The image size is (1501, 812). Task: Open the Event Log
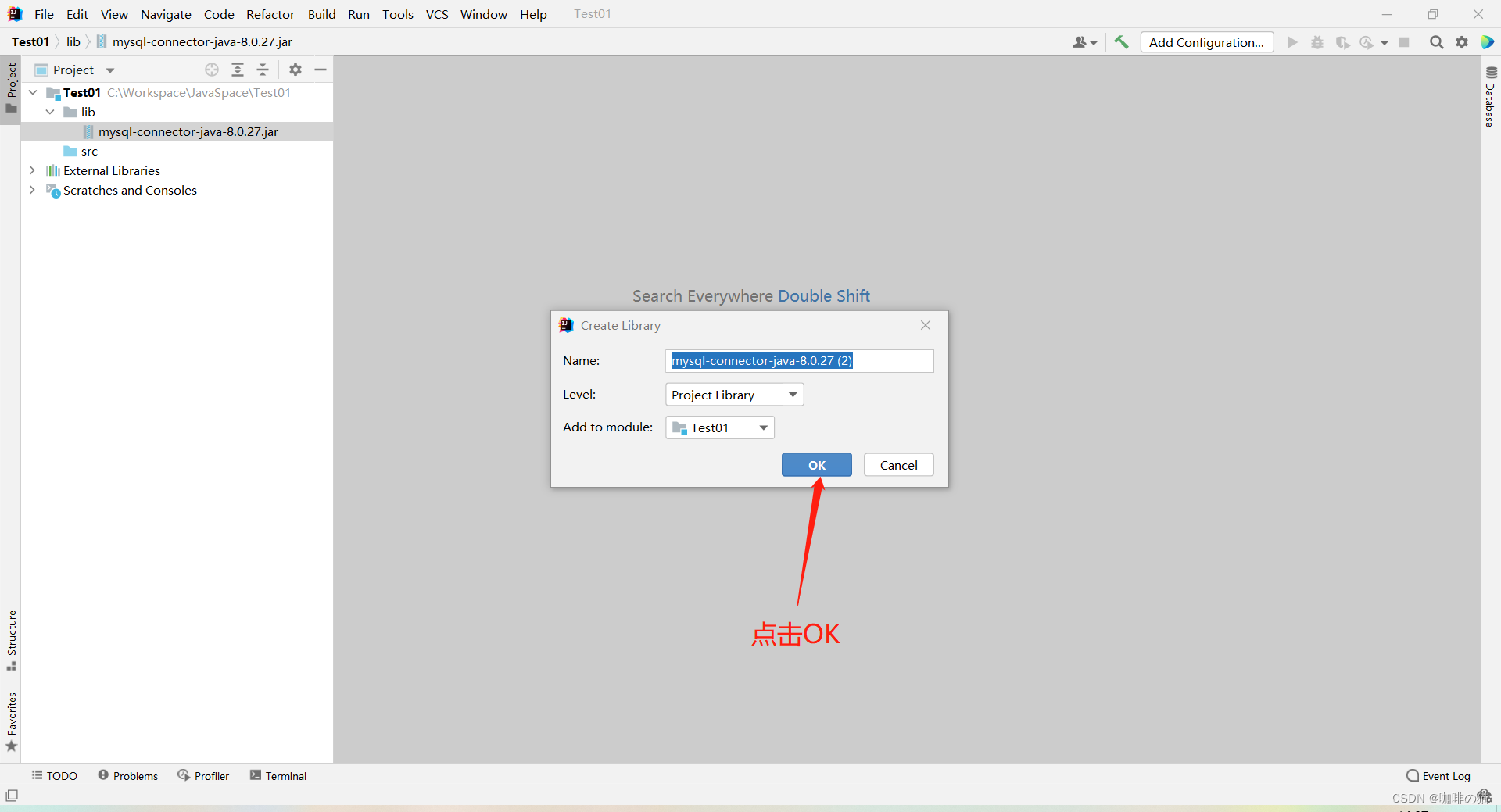(x=1438, y=775)
